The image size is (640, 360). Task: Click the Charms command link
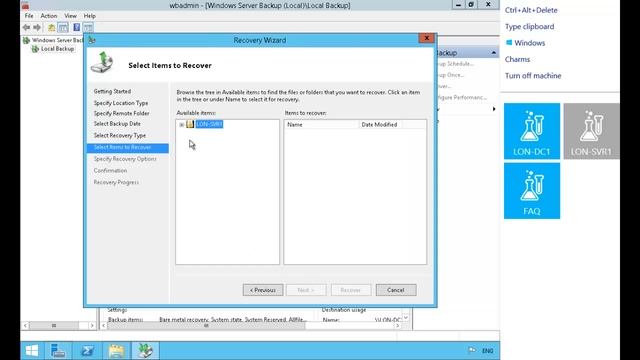tap(517, 59)
